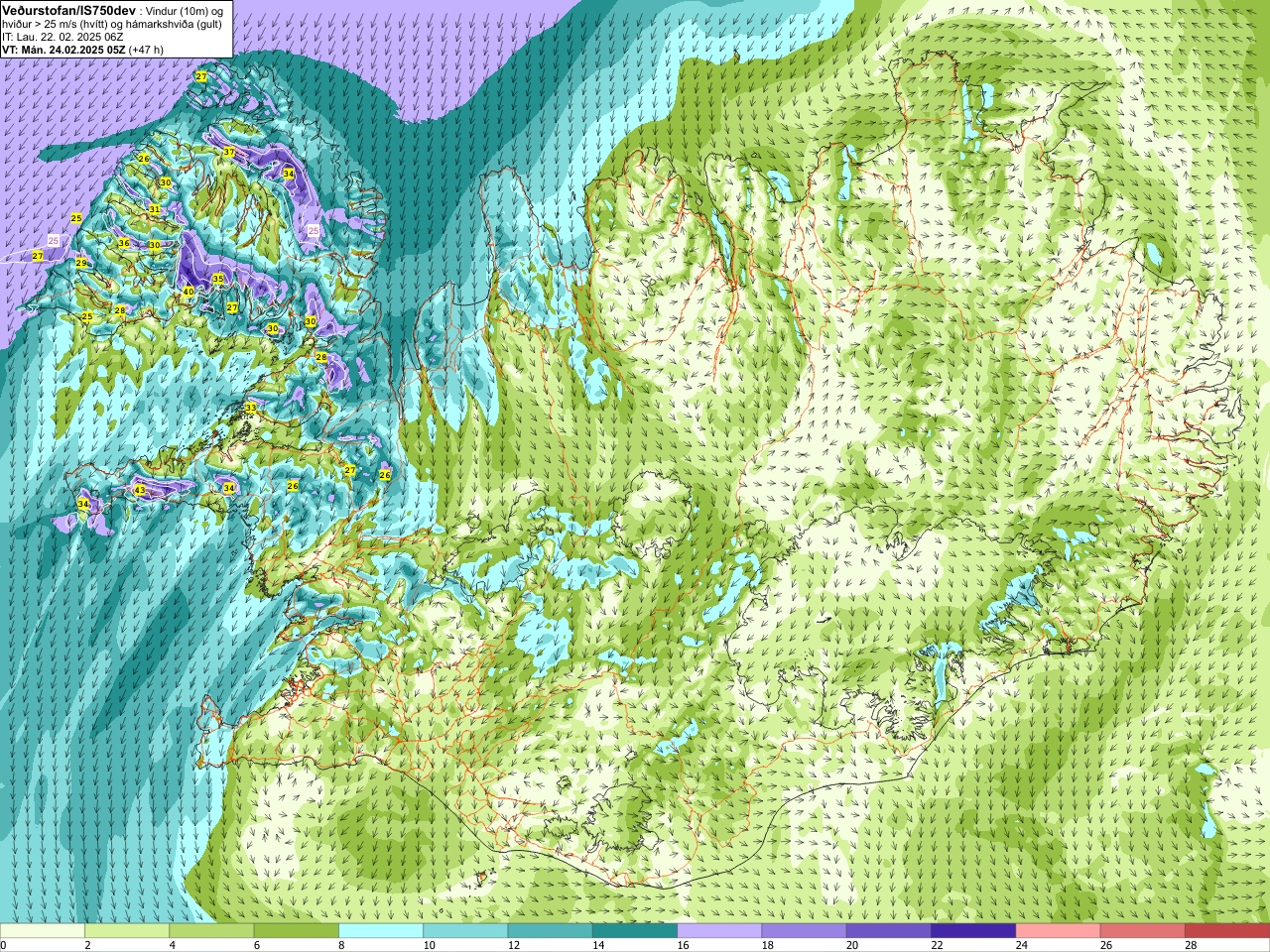This screenshot has height=952, width=1270.
Task: Click the yellow peak gust label 40
Action: click(x=189, y=292)
